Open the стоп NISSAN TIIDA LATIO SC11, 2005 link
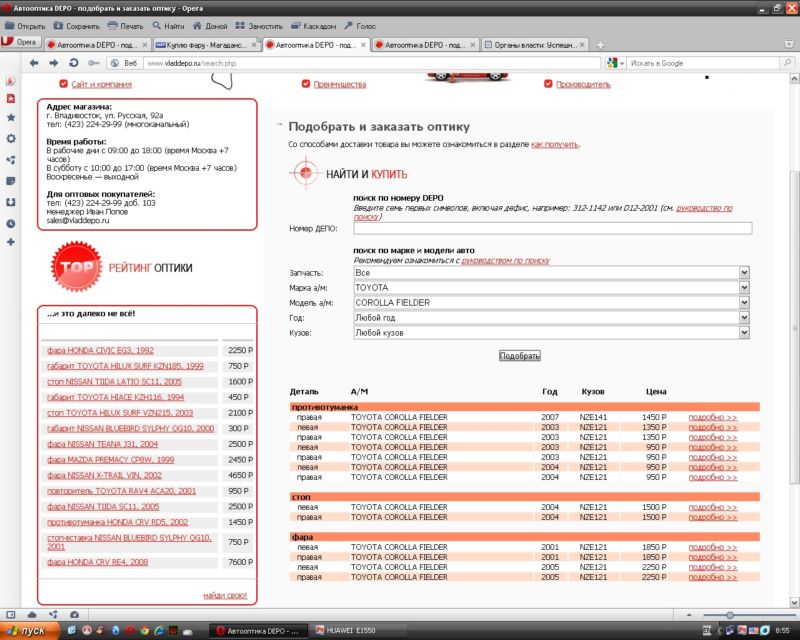This screenshot has width=800, height=640. (x=114, y=382)
